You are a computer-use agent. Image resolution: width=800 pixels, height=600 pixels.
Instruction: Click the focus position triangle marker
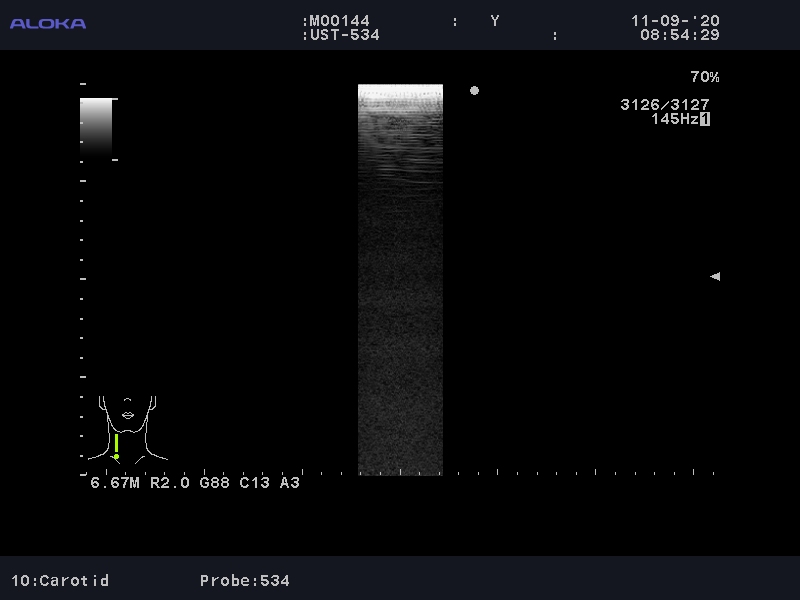(x=714, y=276)
